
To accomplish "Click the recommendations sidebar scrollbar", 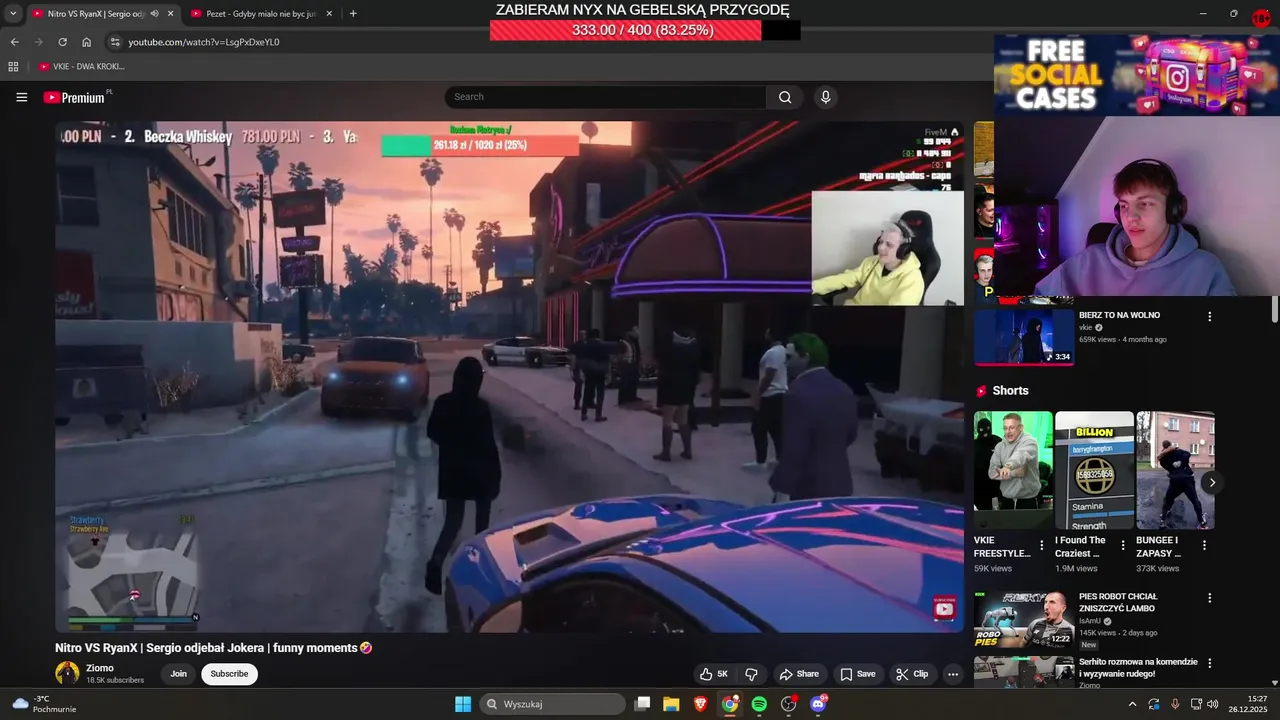I will [1274, 310].
